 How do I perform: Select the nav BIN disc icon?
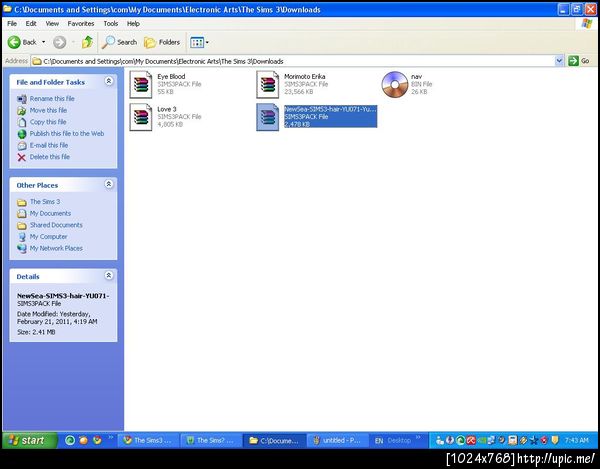point(395,85)
